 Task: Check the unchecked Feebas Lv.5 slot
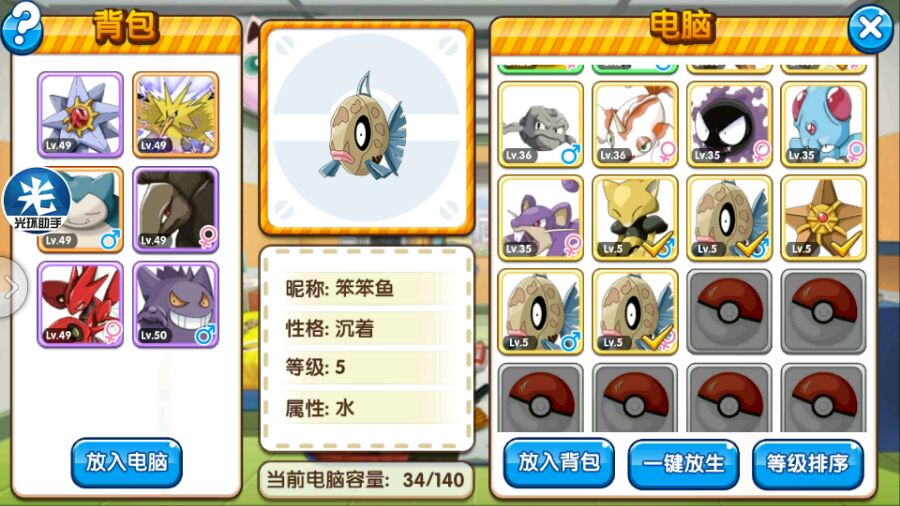coord(541,312)
